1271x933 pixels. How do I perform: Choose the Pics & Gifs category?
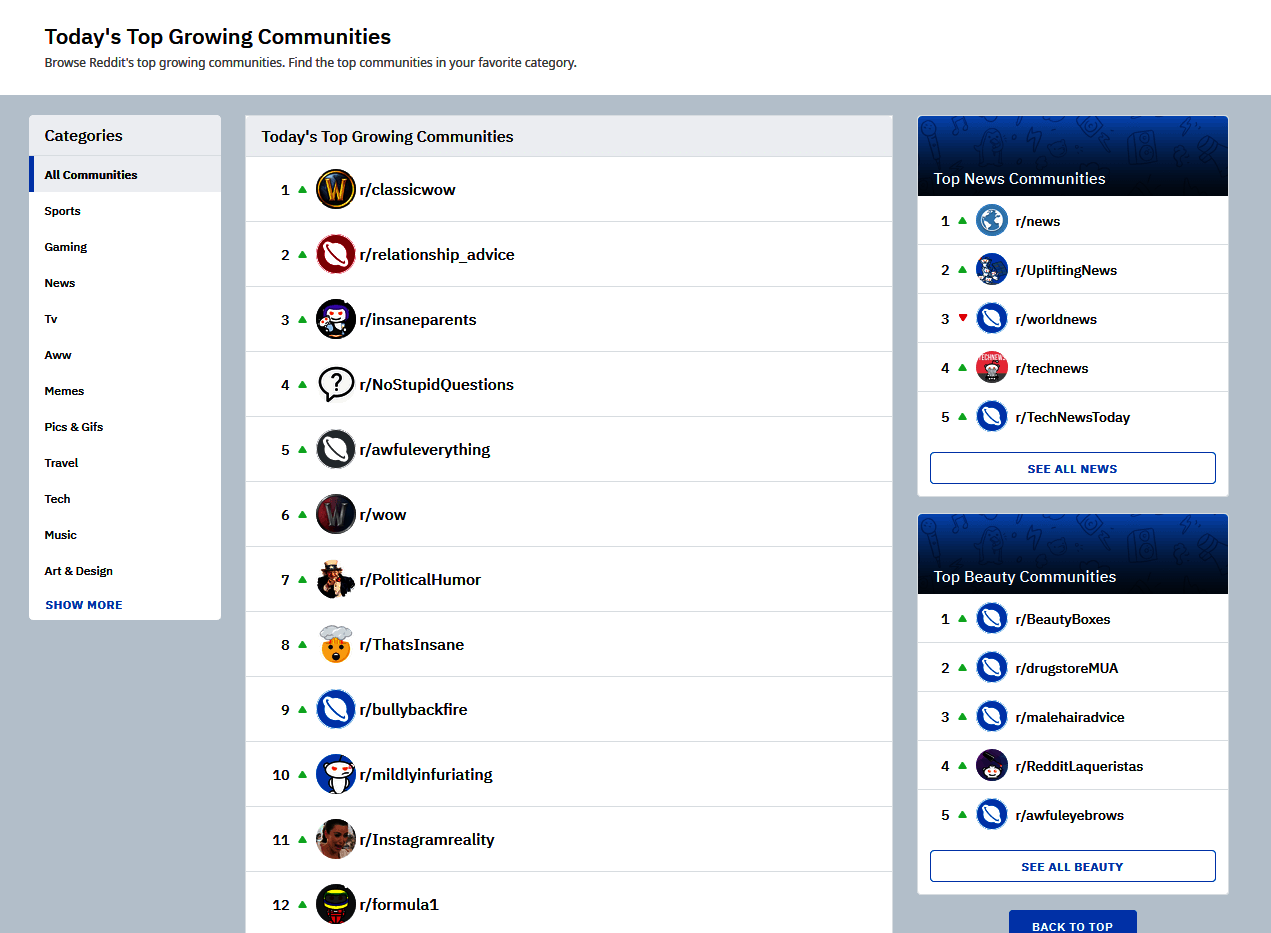point(74,427)
